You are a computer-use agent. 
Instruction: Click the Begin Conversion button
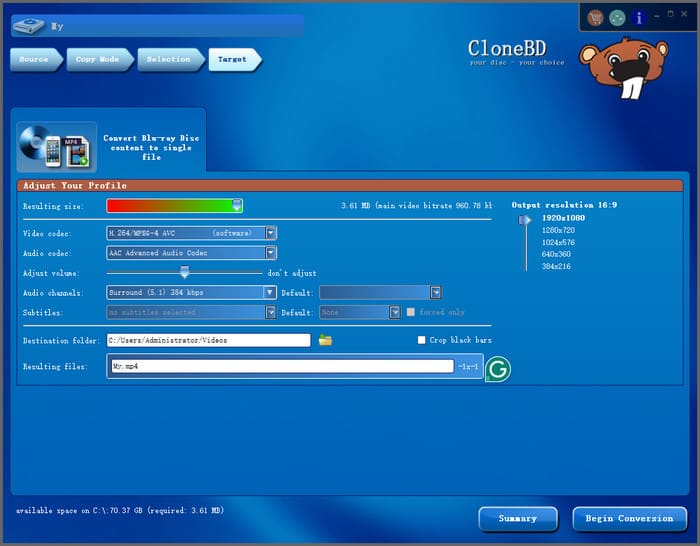[629, 518]
